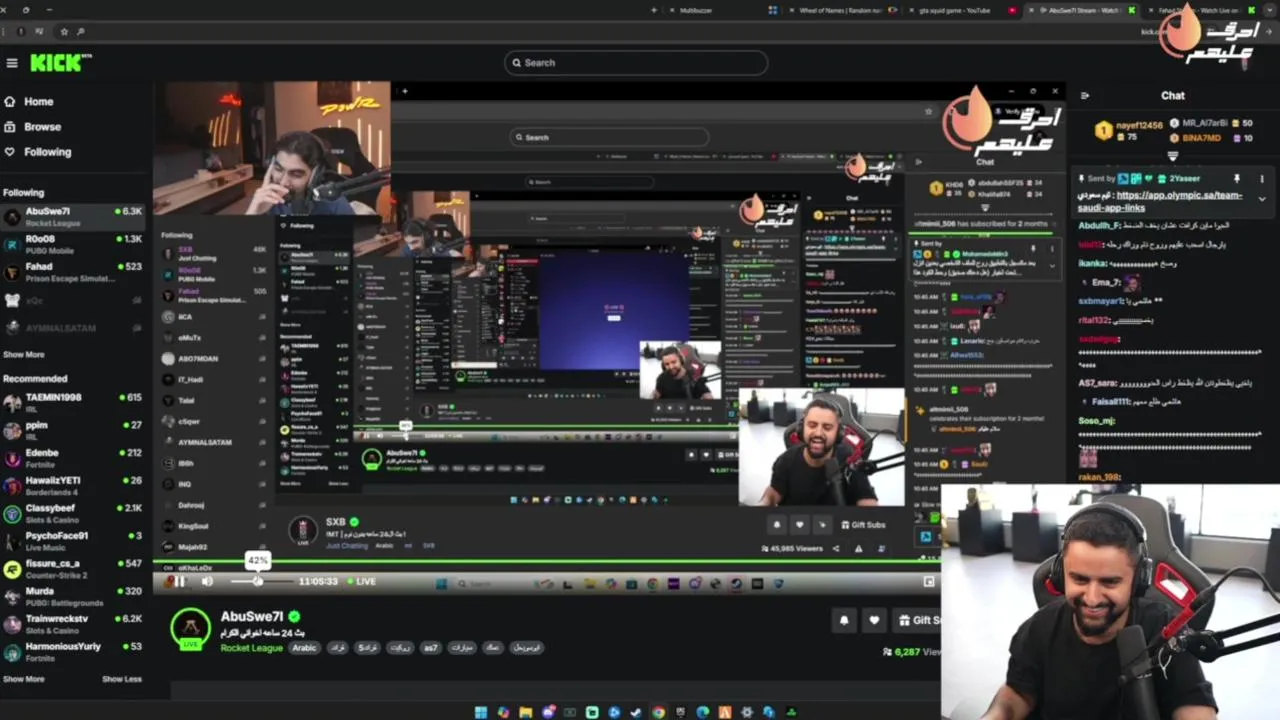Open Fahad channel in Following list
The image size is (1280, 720).
72,272
